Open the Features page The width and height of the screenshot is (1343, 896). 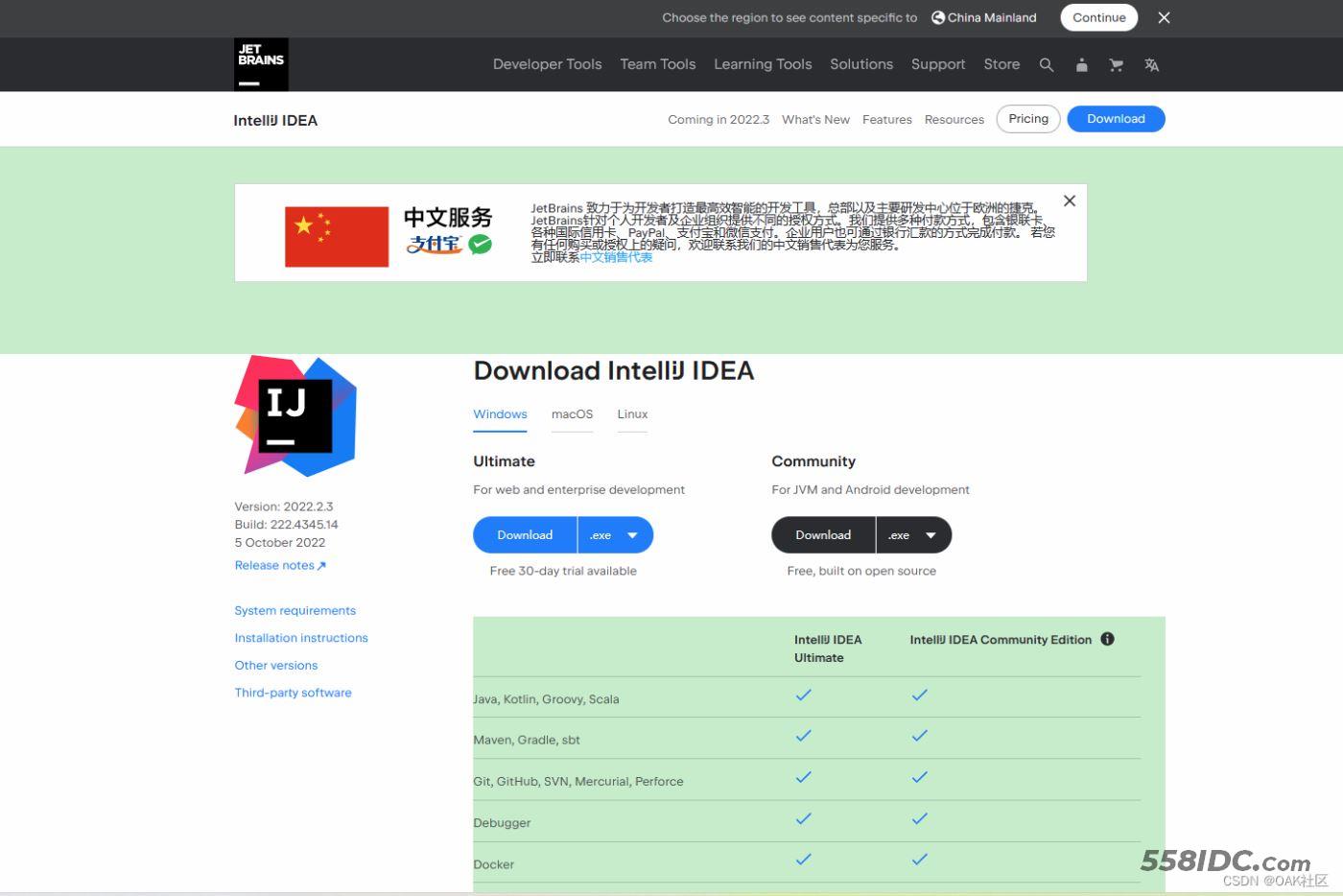point(886,120)
